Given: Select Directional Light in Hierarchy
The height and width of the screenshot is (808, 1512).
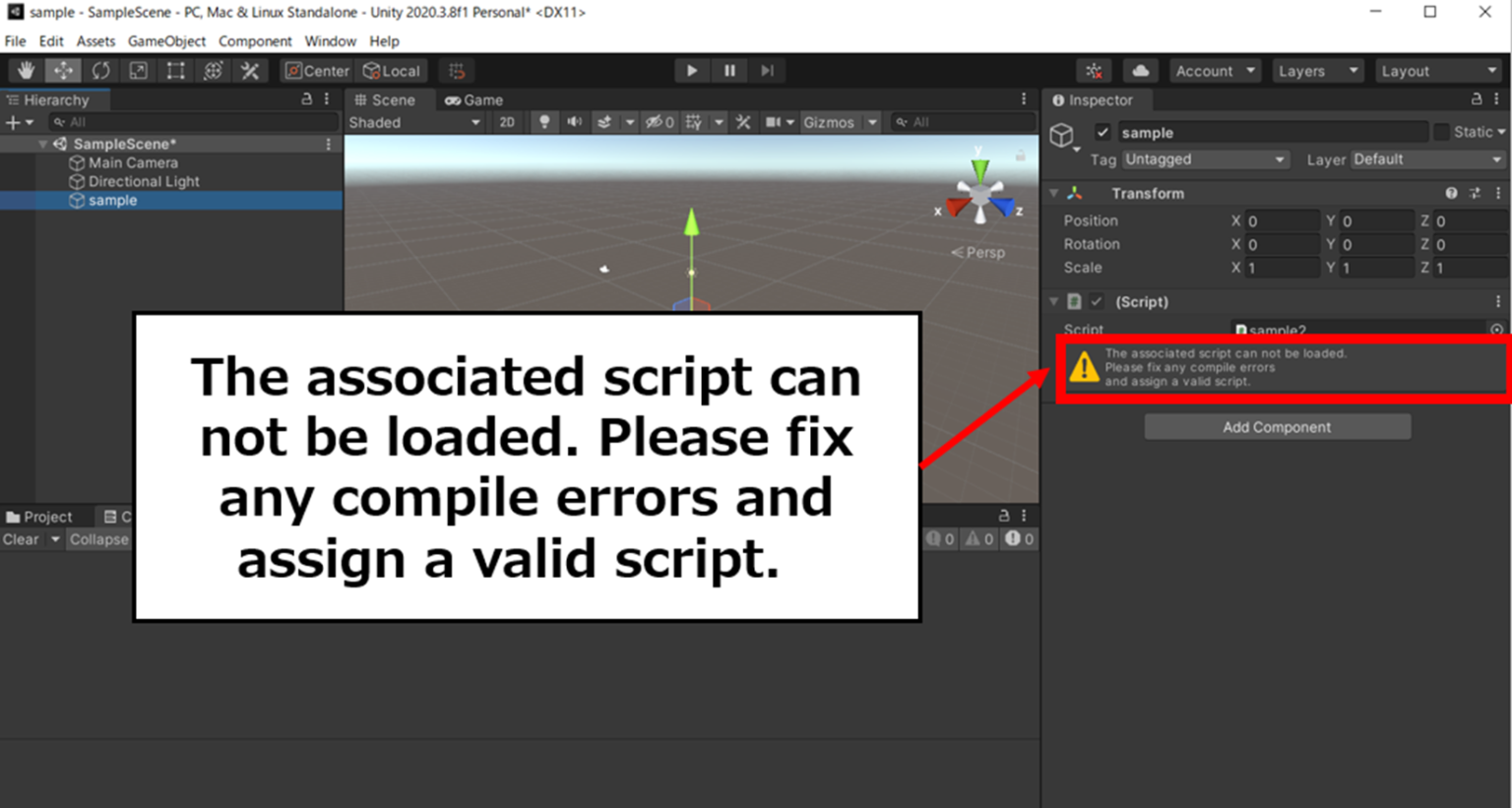Looking at the screenshot, I should click(144, 181).
